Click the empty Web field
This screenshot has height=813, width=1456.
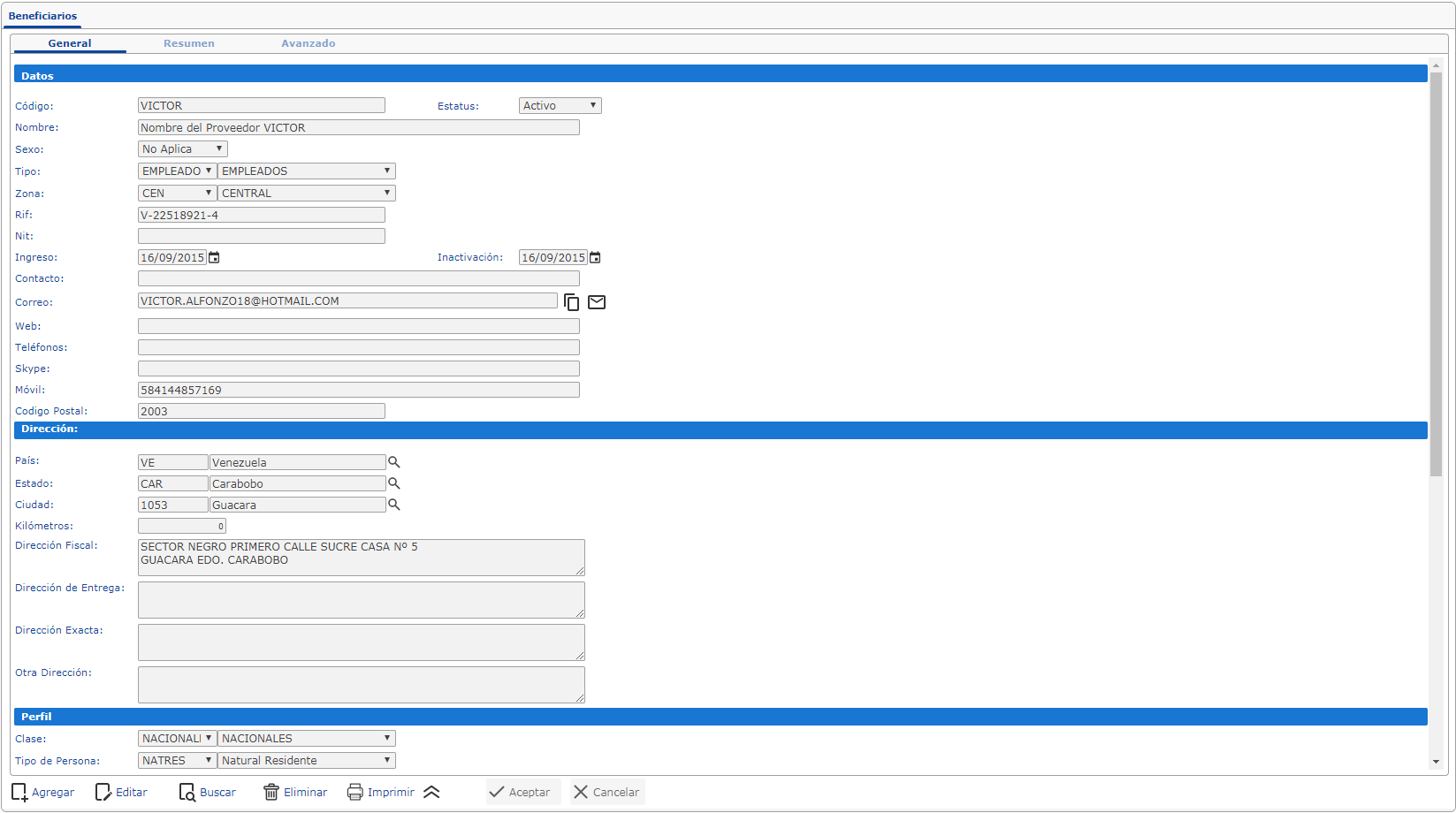pos(359,326)
